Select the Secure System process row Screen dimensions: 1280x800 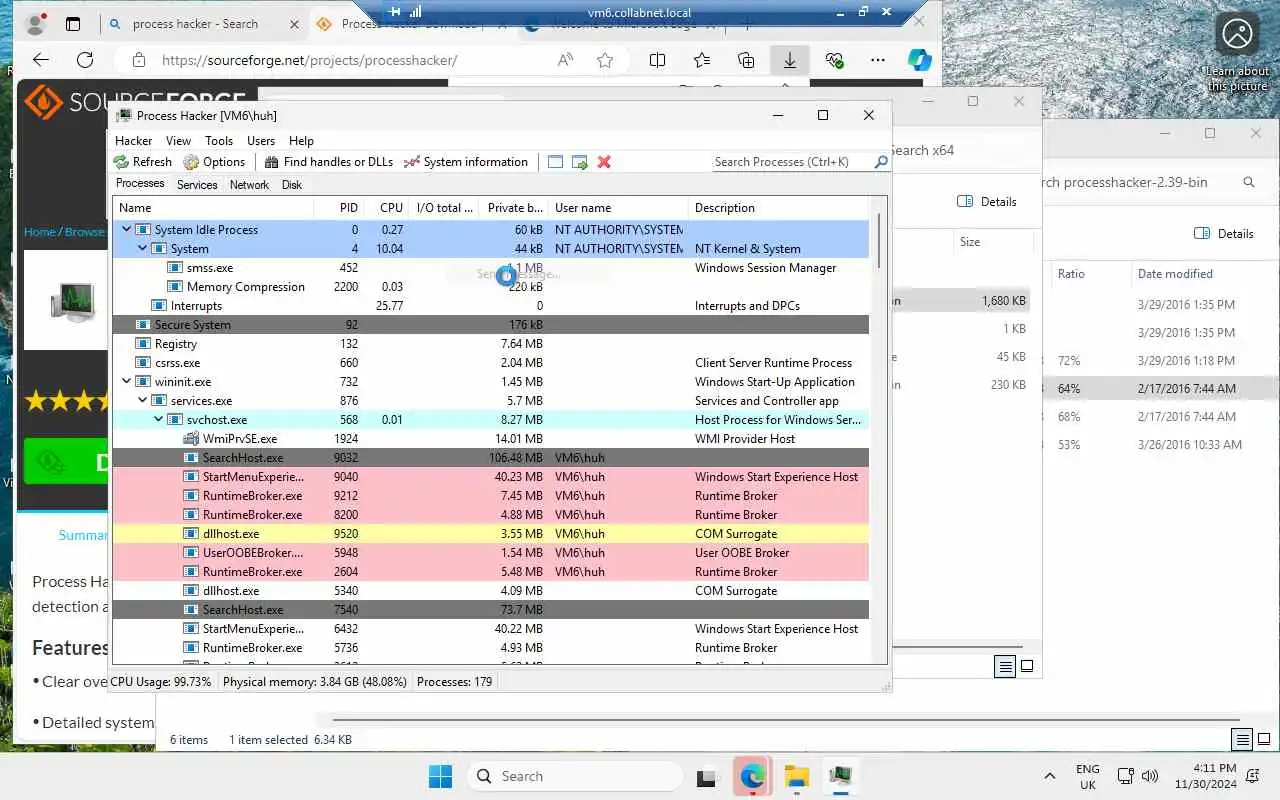(x=490, y=325)
